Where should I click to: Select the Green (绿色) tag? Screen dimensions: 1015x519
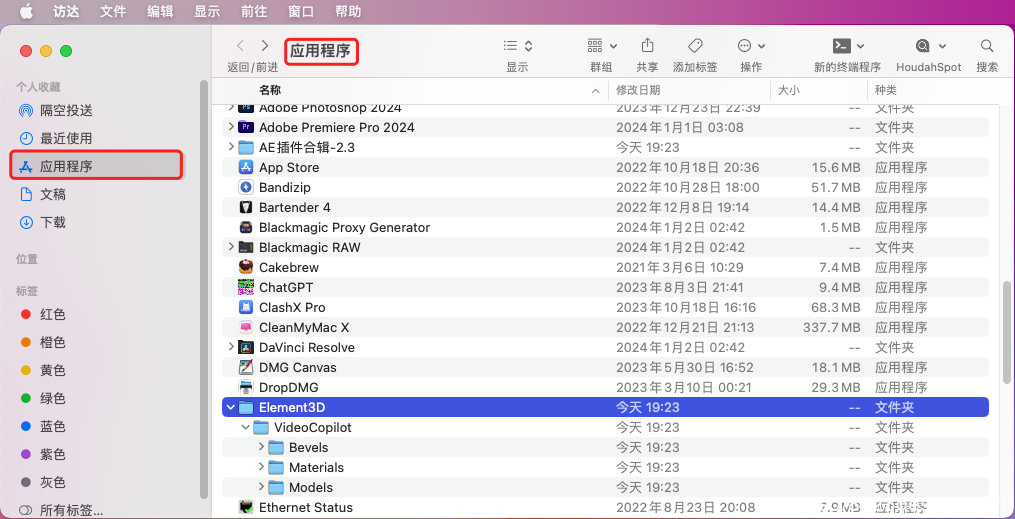tap(43, 399)
